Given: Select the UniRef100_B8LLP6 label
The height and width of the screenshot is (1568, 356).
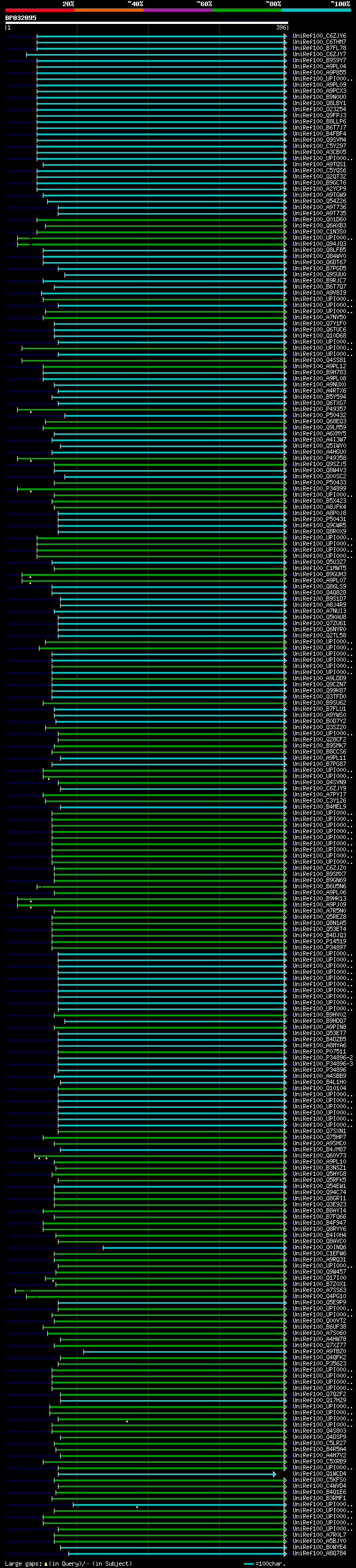Looking at the screenshot, I should (x=319, y=122).
